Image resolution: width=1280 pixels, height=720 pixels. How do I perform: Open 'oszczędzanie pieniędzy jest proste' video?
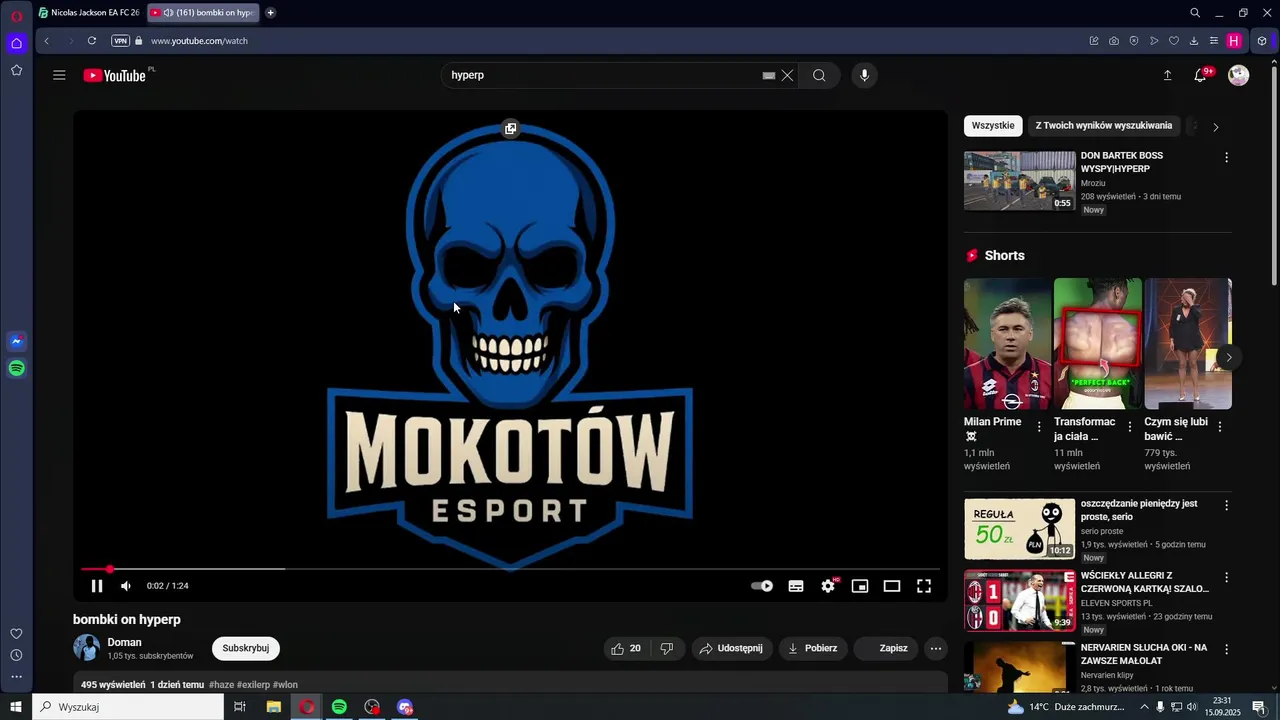pyautogui.click(x=1020, y=529)
